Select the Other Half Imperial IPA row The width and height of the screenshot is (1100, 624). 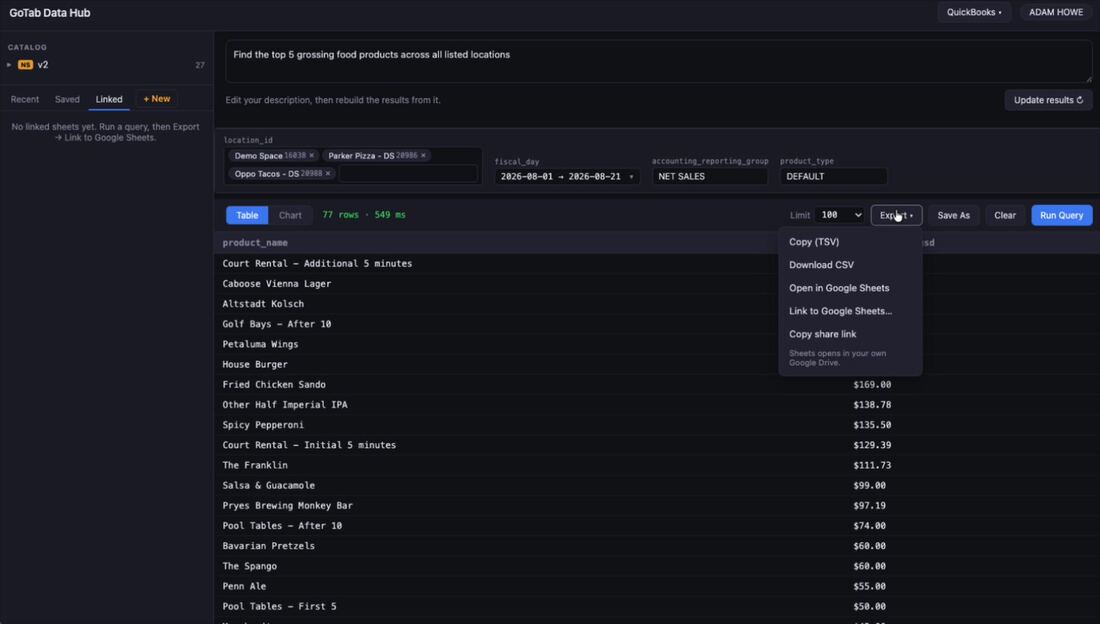pyautogui.click(x=657, y=405)
